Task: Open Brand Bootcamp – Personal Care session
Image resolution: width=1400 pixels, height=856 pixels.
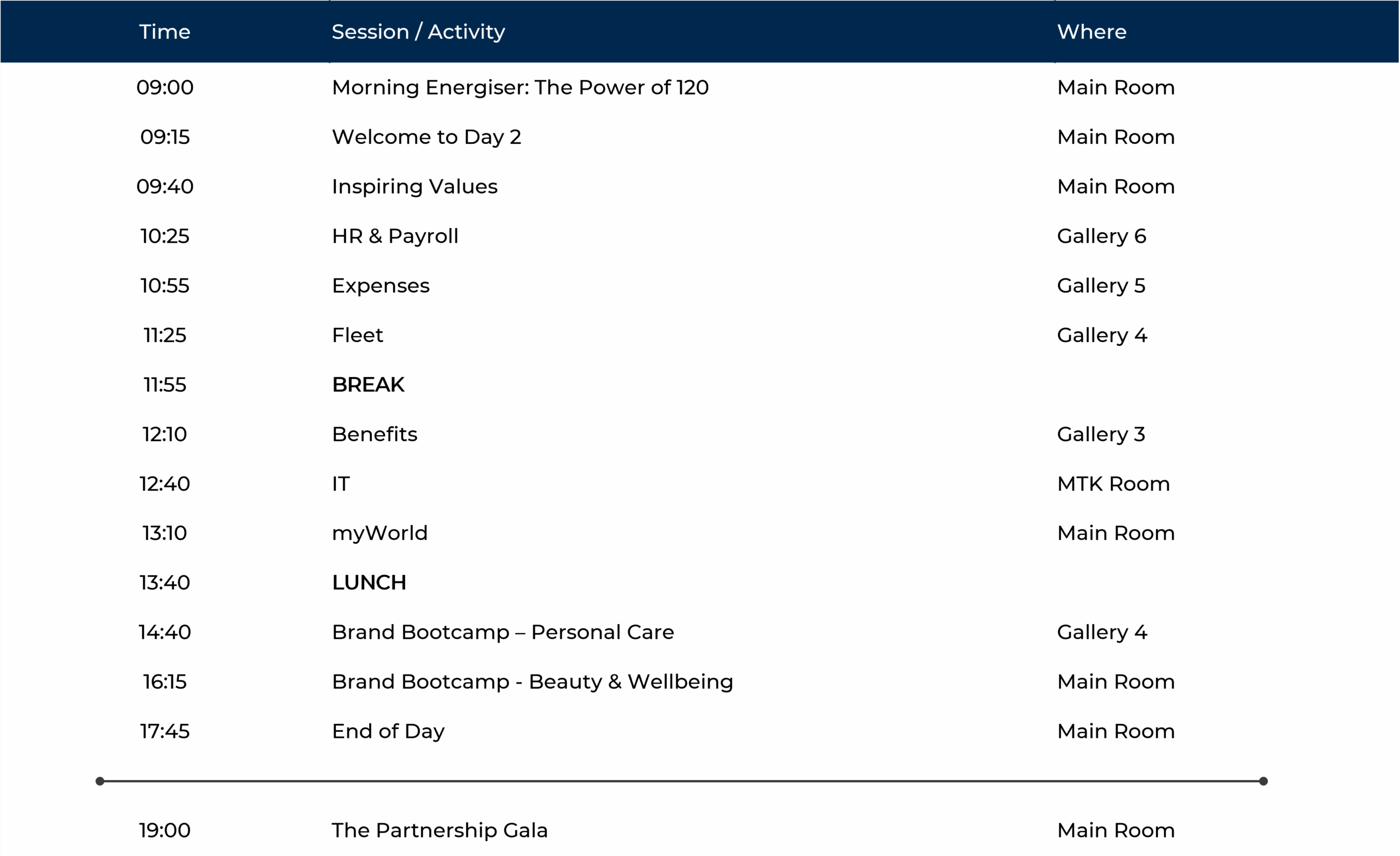Action: coord(503,632)
